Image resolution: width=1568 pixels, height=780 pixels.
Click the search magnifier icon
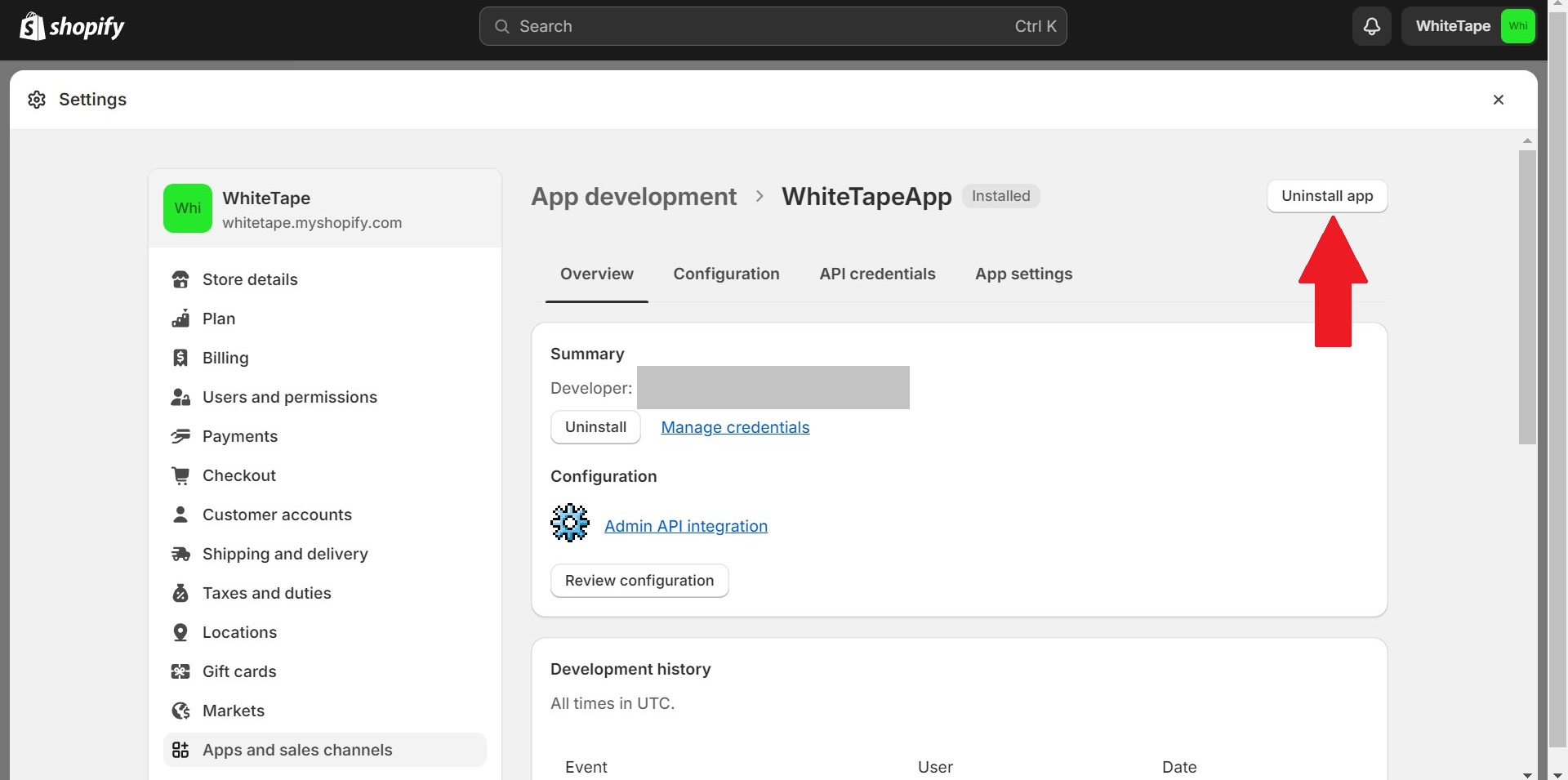point(501,26)
